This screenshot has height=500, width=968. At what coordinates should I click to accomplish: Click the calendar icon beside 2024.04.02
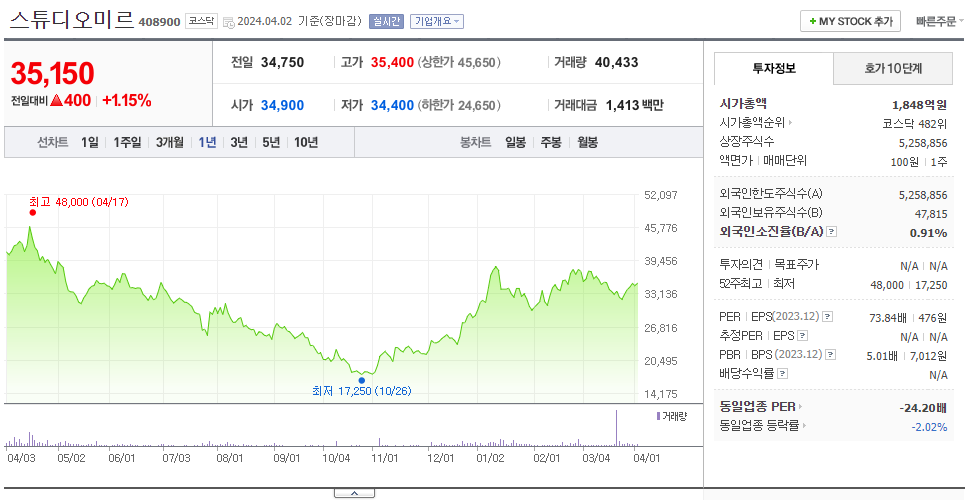pos(228,22)
